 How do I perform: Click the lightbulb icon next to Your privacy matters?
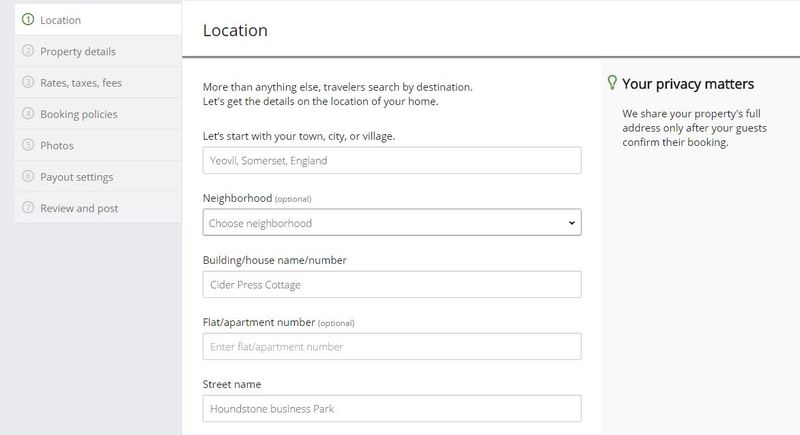click(612, 83)
